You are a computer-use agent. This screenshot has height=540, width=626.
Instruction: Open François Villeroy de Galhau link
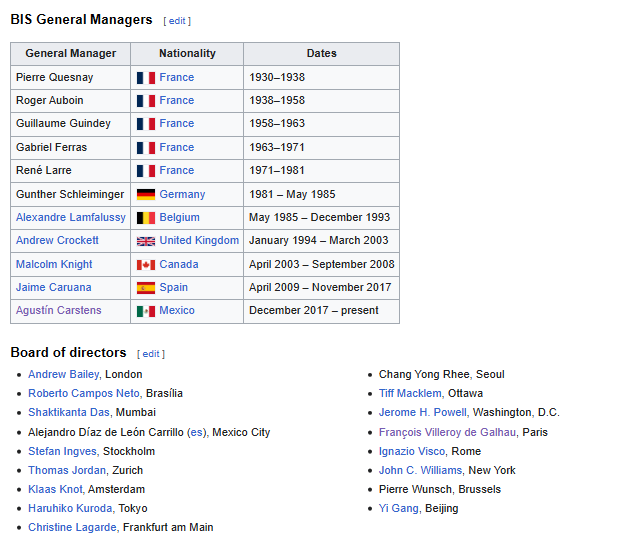pyautogui.click(x=447, y=432)
